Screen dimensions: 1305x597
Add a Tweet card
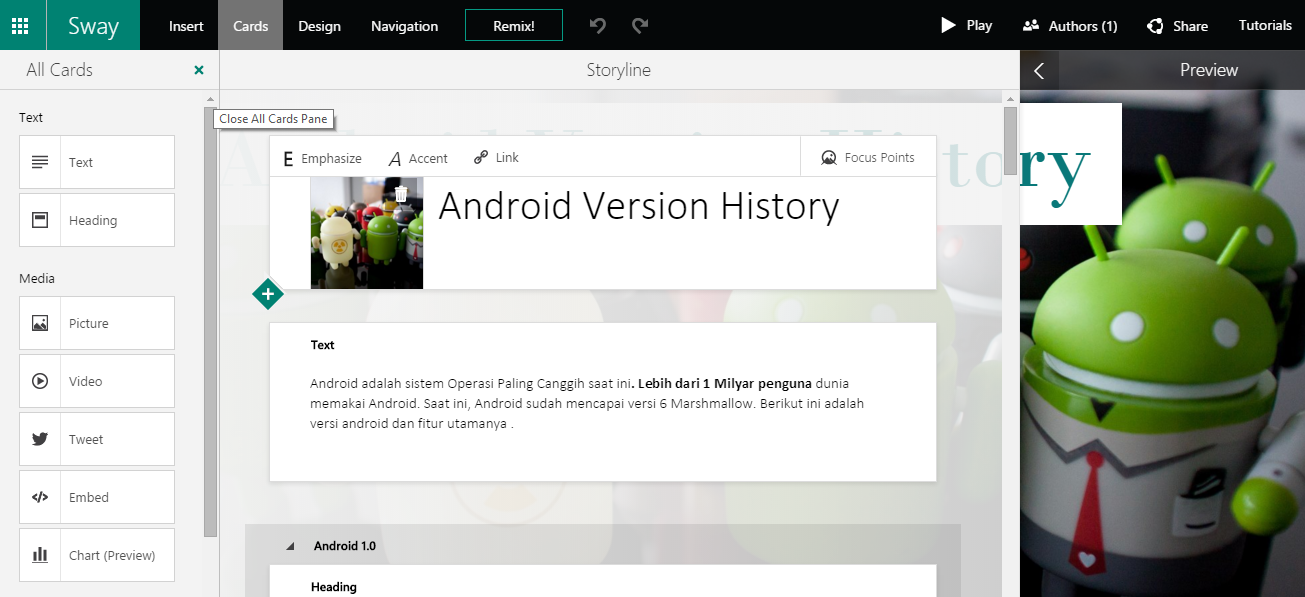(x=97, y=439)
